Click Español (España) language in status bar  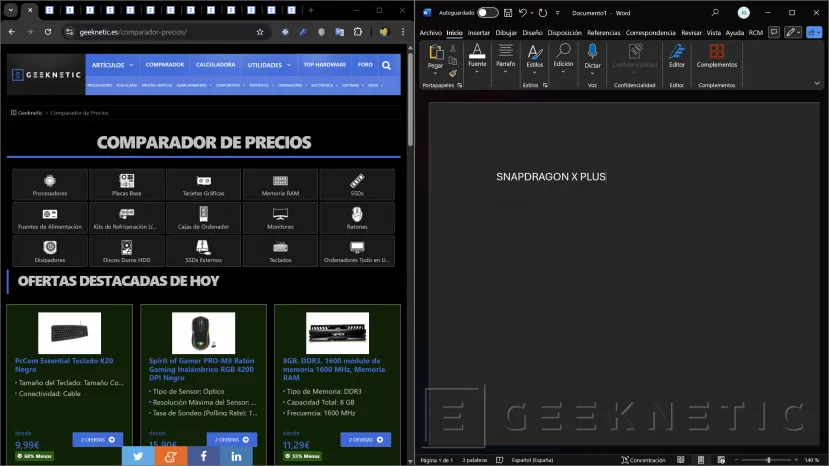(532, 460)
